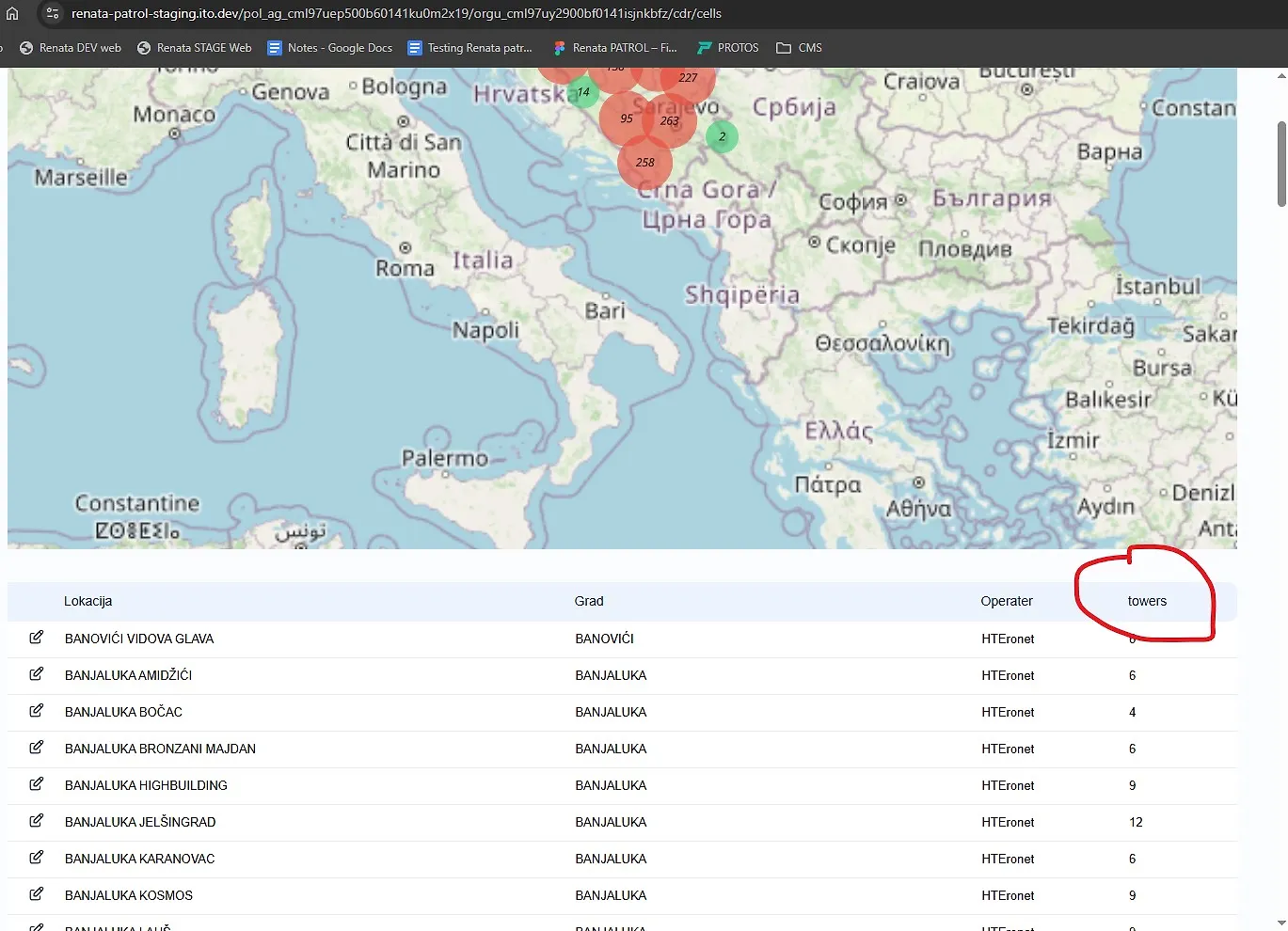The image size is (1288, 931).
Task: Click the browser address bar URL
Action: pyautogui.click(x=396, y=14)
